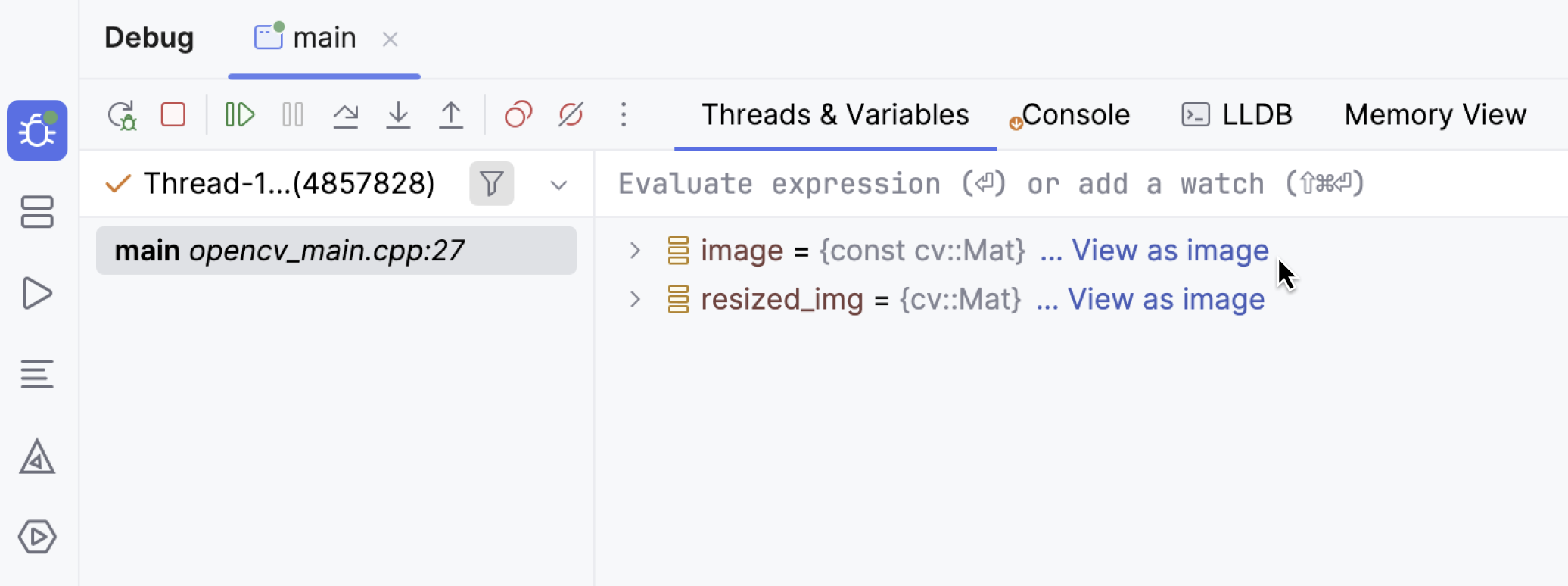Click View as image for resized_img

(1165, 300)
